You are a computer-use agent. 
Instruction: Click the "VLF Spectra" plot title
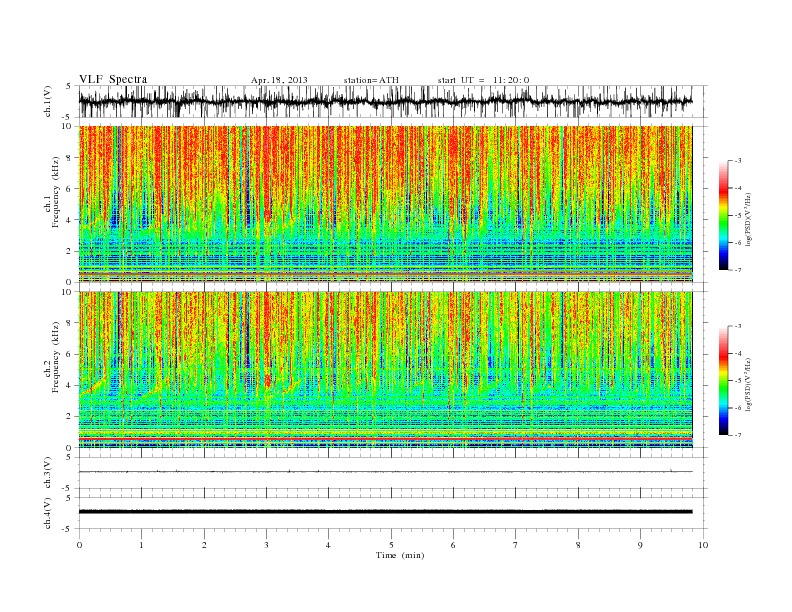(x=113, y=79)
